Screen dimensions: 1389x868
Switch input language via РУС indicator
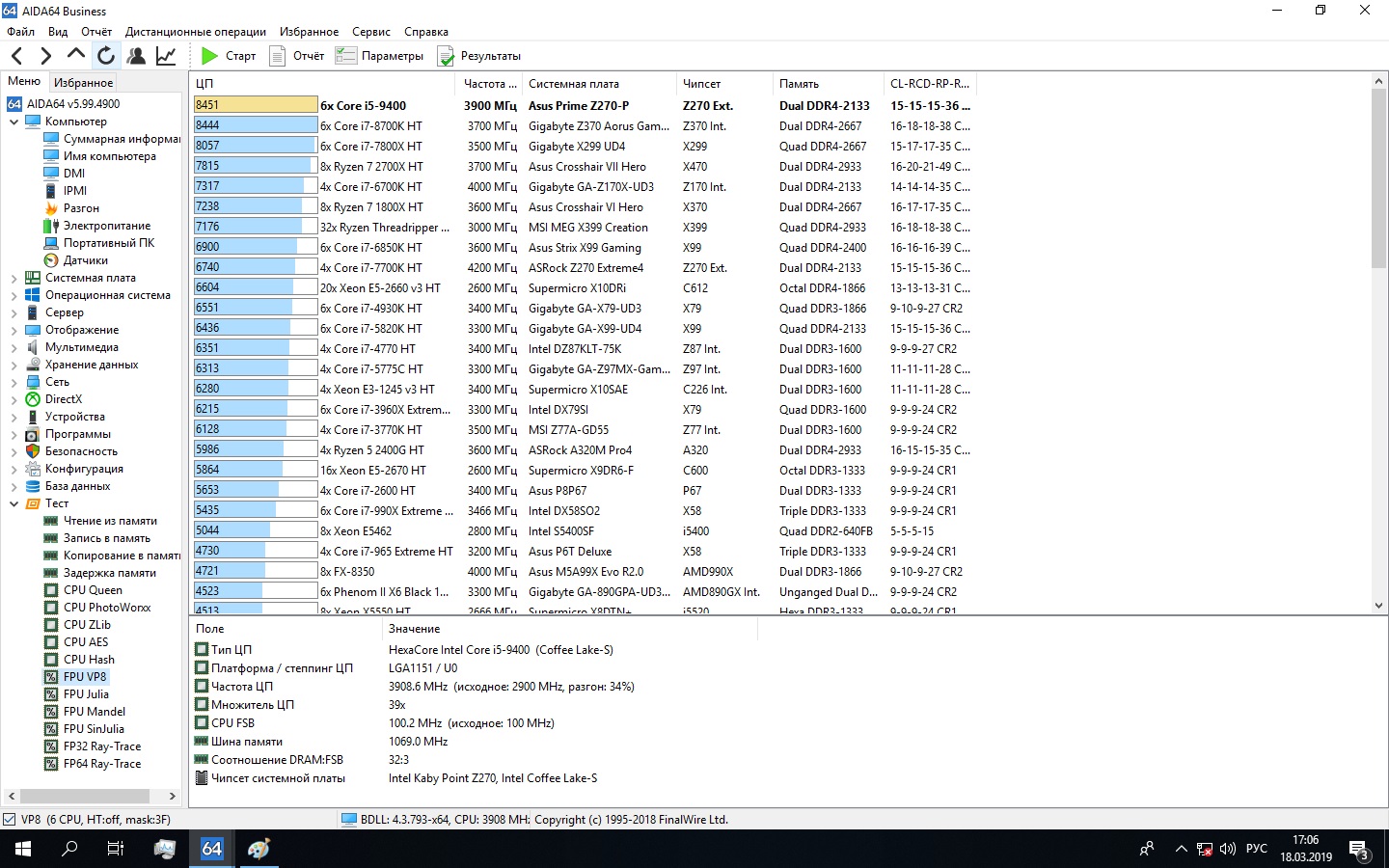[x=1257, y=849]
